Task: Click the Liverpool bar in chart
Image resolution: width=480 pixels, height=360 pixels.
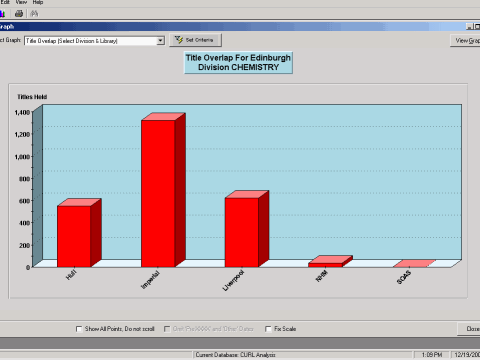Action: pos(242,232)
